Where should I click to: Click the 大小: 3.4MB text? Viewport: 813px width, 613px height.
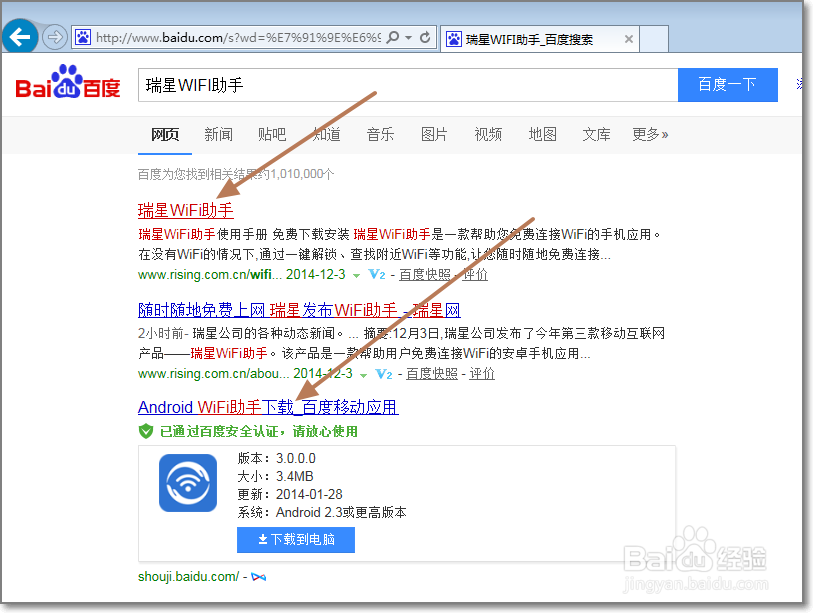(275, 476)
